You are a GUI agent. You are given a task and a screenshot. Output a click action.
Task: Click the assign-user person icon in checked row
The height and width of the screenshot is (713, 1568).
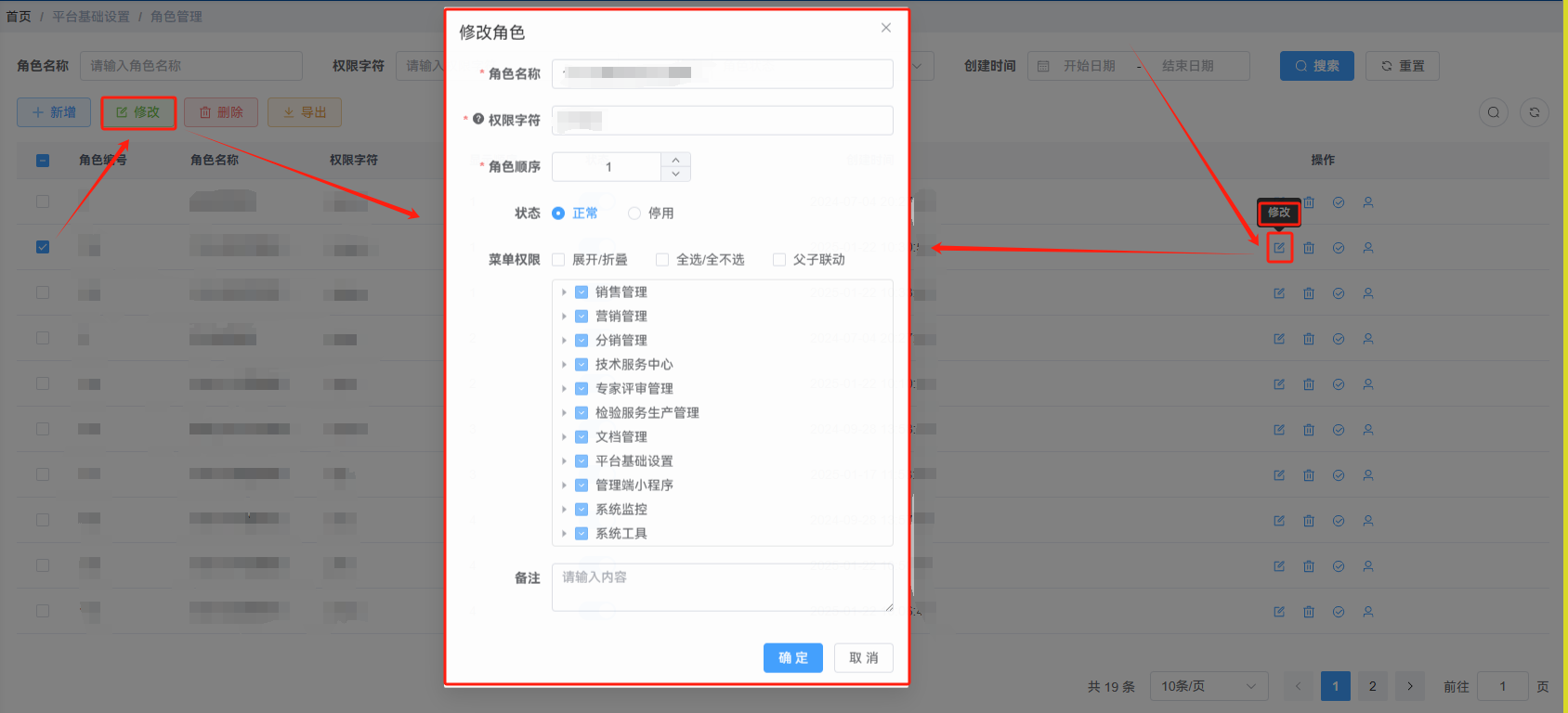pos(1368,248)
